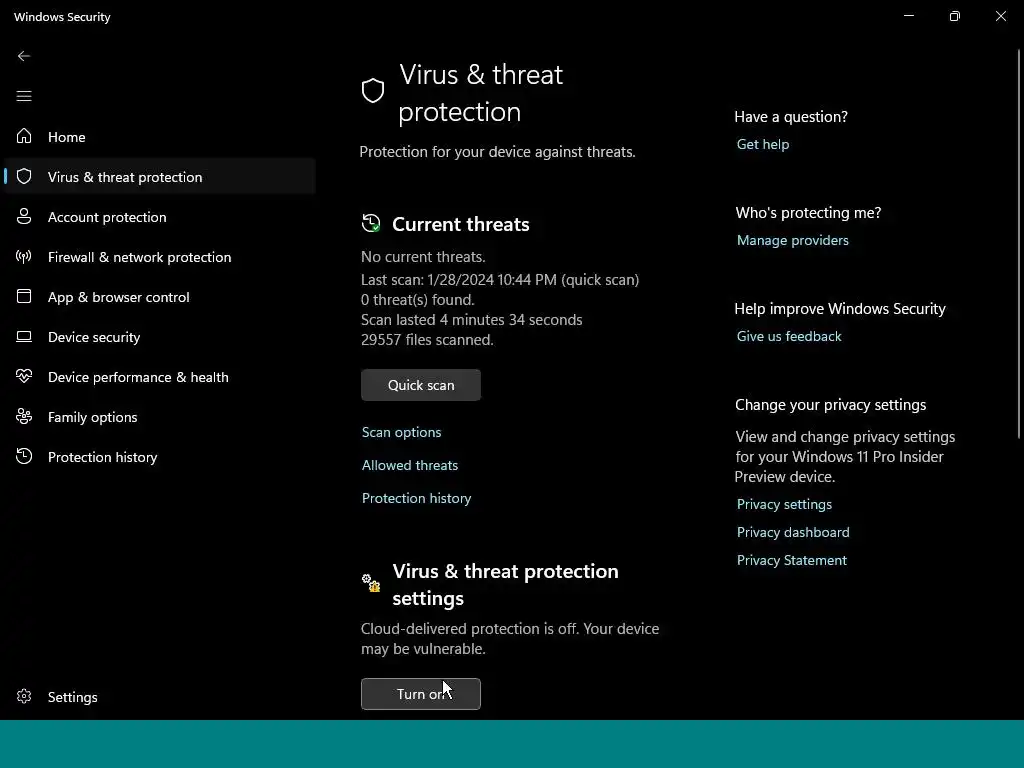This screenshot has width=1024, height=768.
Task: Open Allowed threats link
Action: (x=410, y=465)
